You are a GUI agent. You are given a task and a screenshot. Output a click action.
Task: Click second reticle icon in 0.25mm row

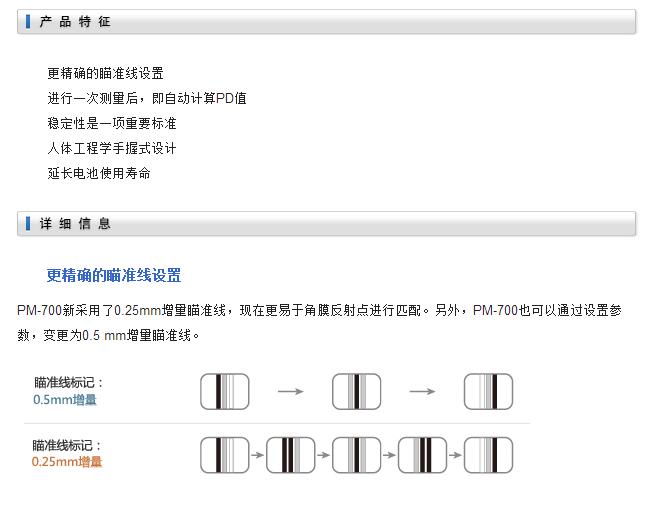(x=290, y=455)
